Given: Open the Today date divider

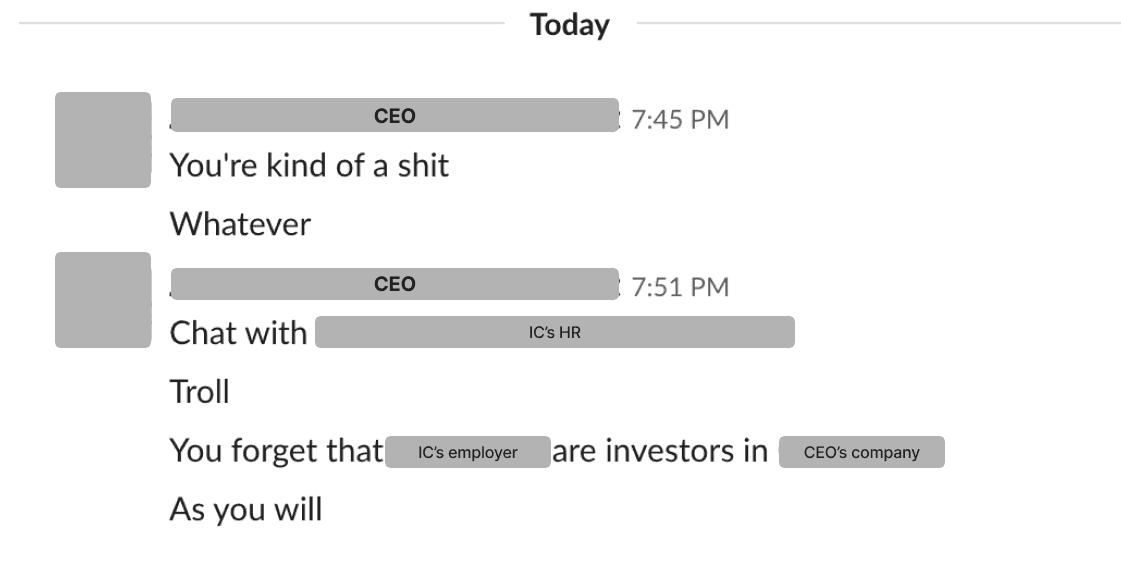Looking at the screenshot, I should (x=569, y=25).
